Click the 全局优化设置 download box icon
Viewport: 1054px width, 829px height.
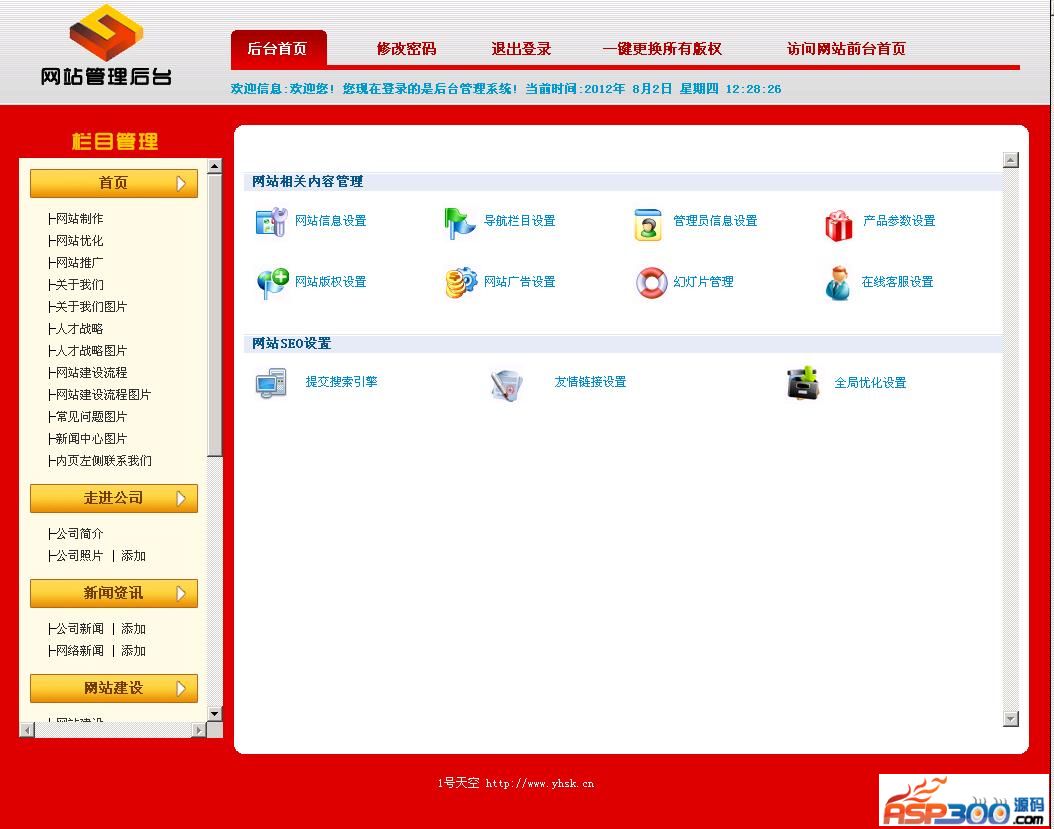click(803, 383)
